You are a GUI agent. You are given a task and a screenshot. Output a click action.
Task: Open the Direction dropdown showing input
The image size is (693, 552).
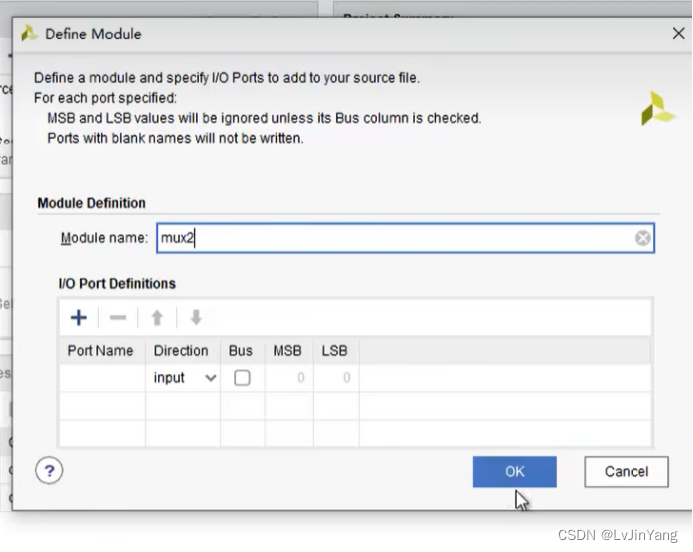click(x=185, y=378)
